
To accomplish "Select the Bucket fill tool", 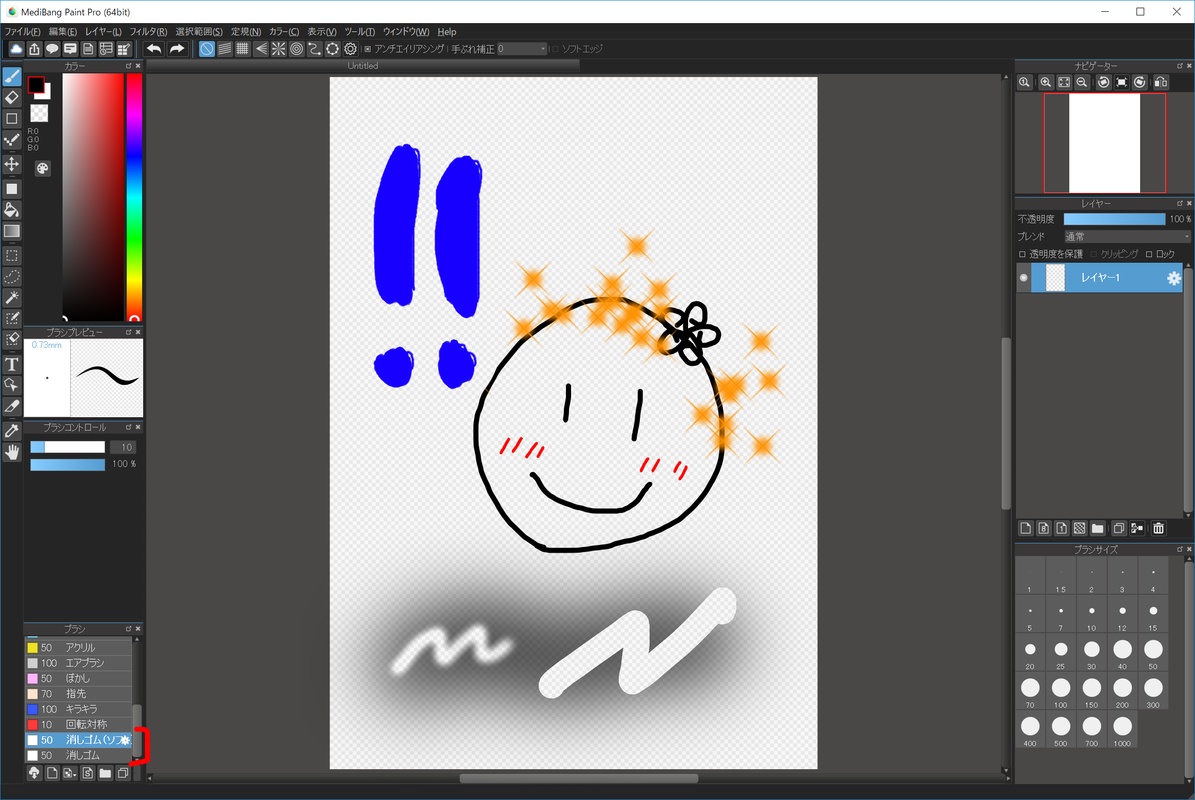I will coord(12,210).
